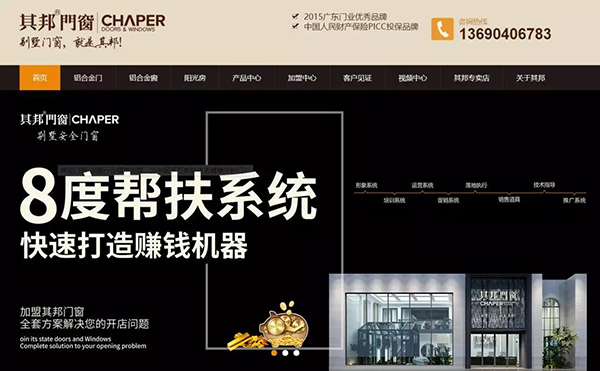This screenshot has height=371, width=600.
Task: Go to 阳光房 menu item
Action: (195, 78)
